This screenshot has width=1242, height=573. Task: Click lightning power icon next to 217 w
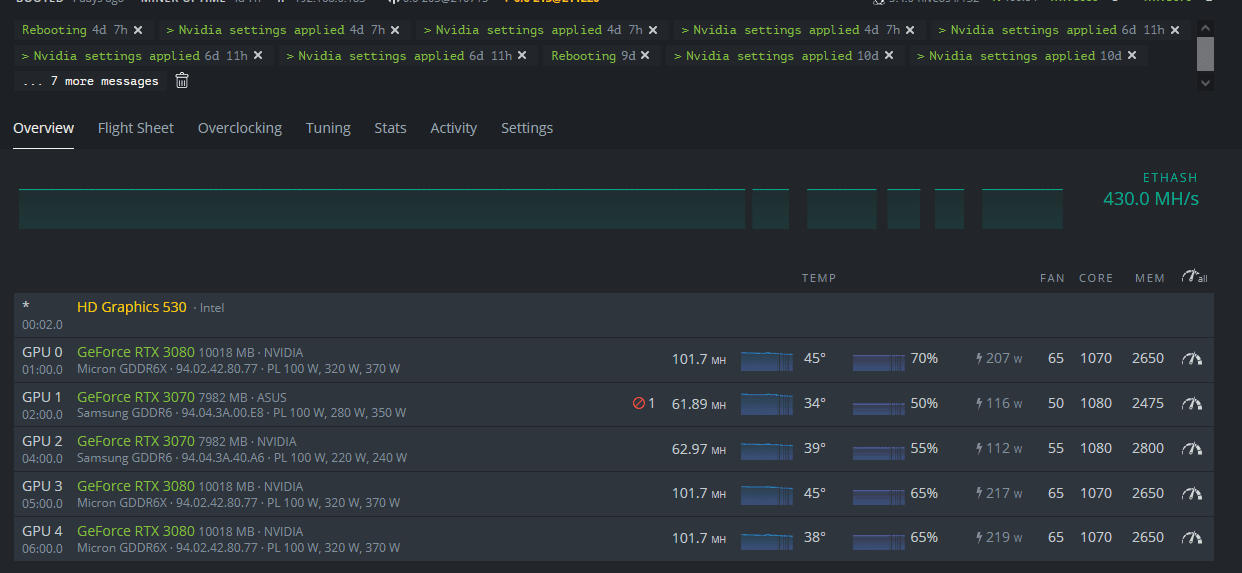coord(980,493)
